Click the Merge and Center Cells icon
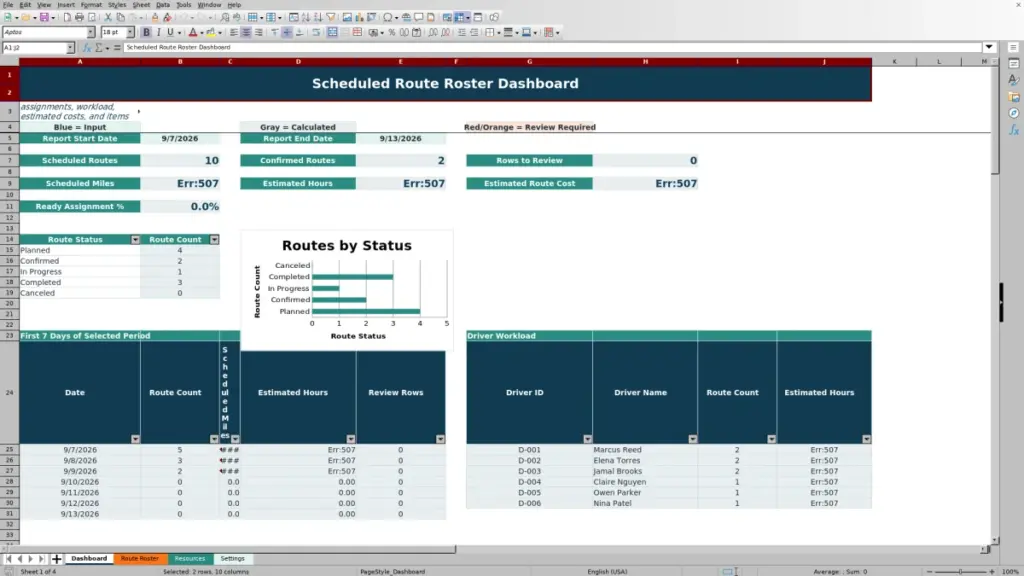Image resolution: width=1024 pixels, height=576 pixels. [332, 32]
